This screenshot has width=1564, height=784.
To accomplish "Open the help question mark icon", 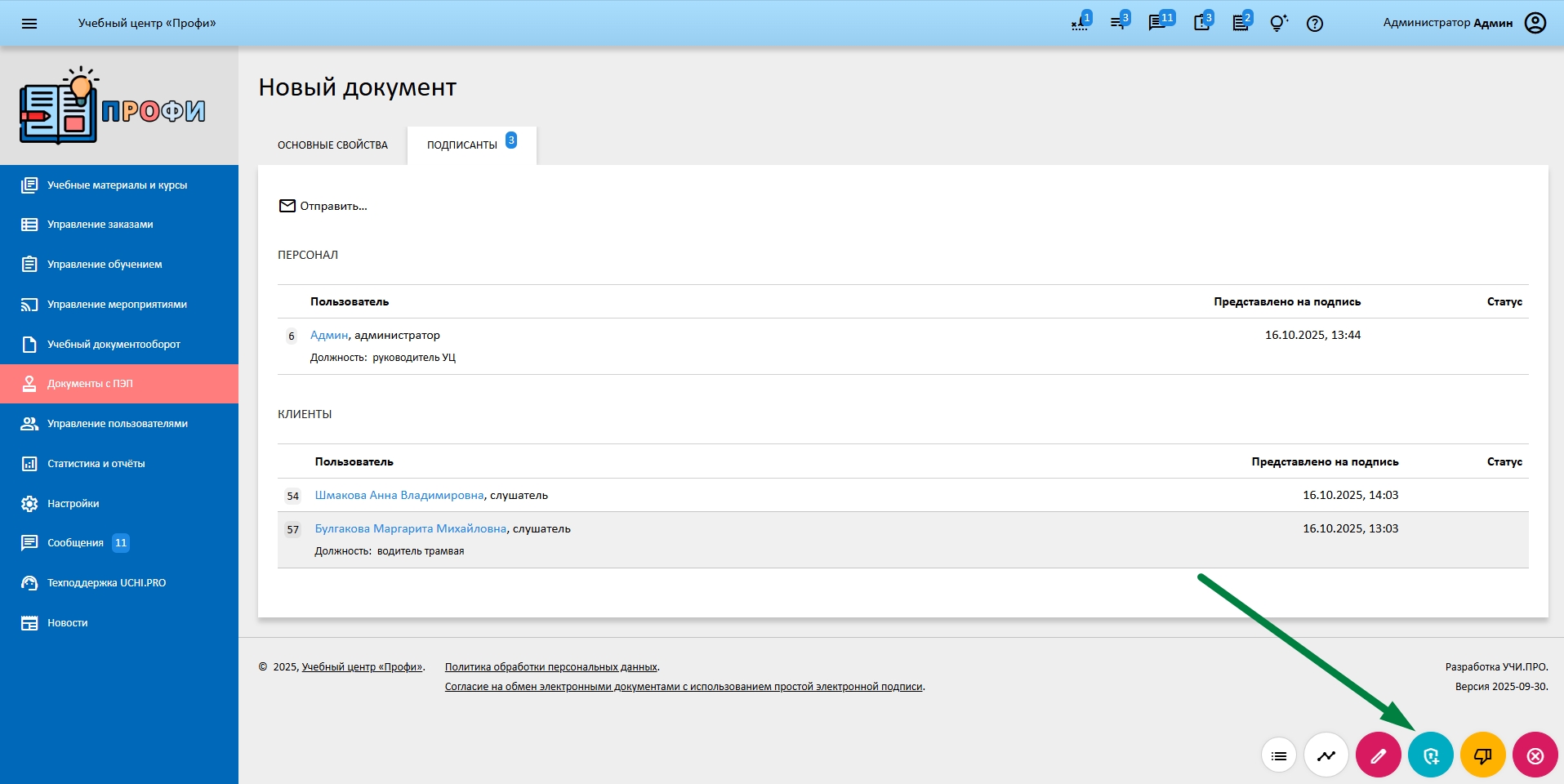I will tap(1314, 24).
